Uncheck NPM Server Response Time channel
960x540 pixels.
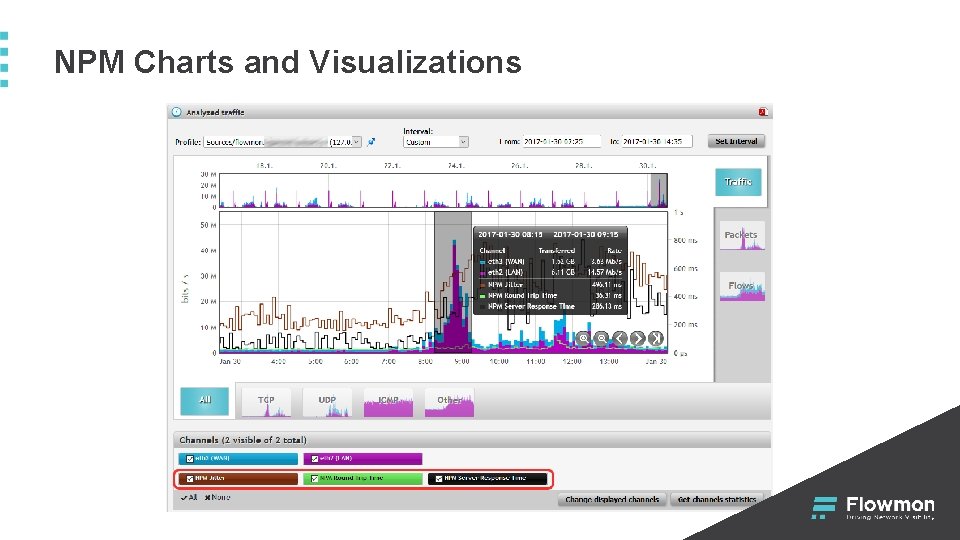coord(439,479)
